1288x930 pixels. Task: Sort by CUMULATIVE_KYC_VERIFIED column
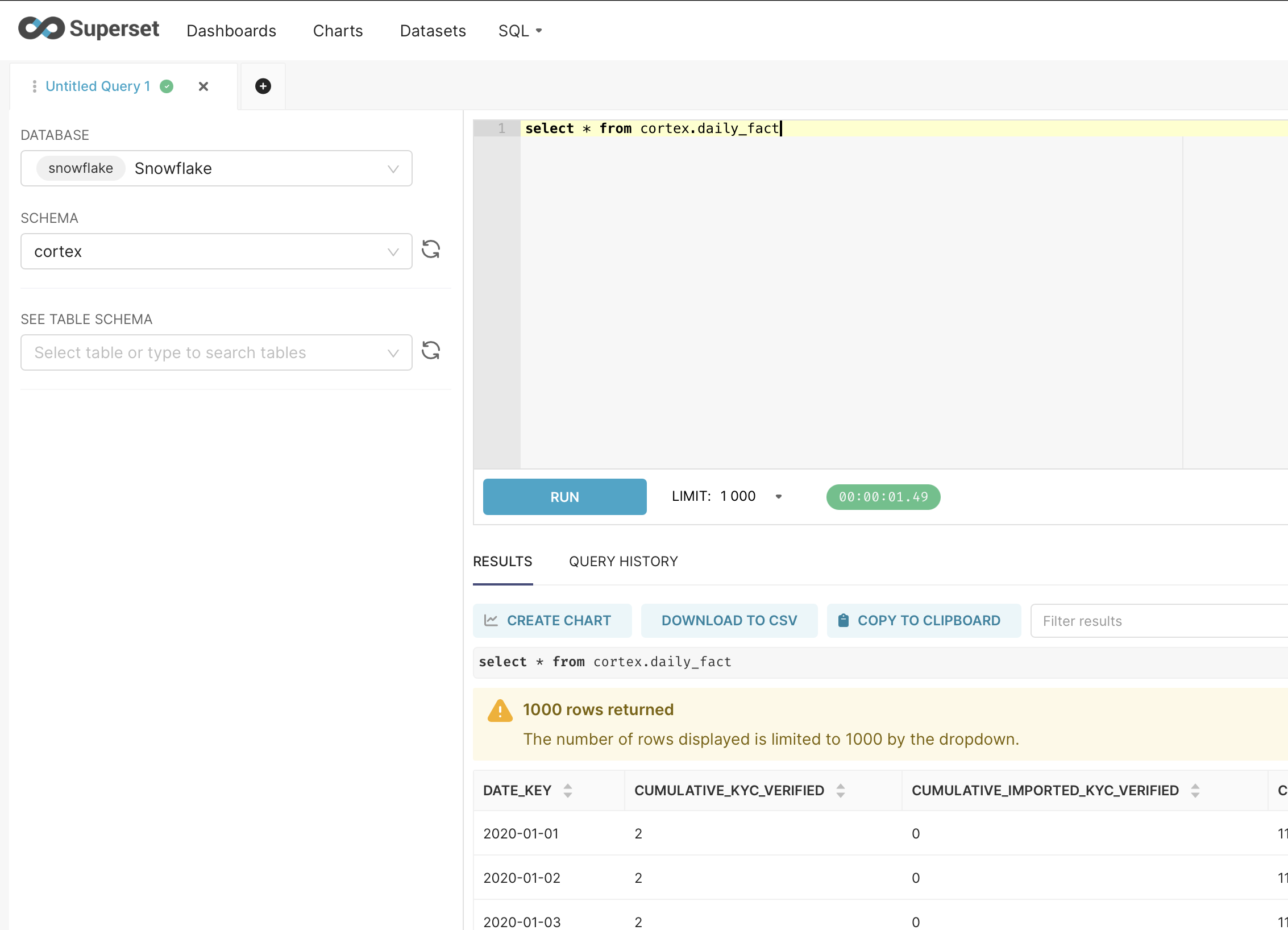(x=841, y=790)
